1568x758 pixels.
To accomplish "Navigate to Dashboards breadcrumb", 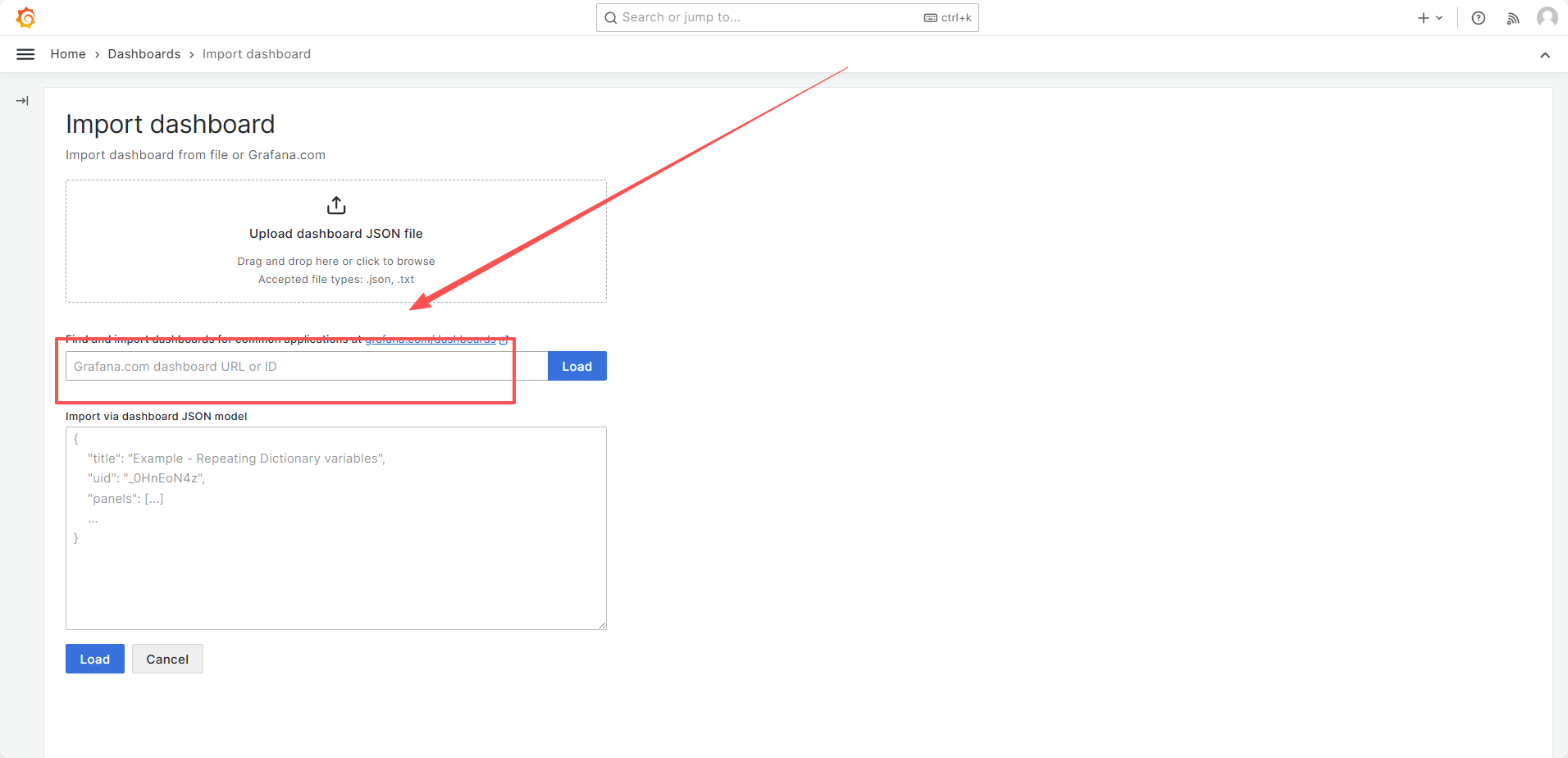I will tap(144, 54).
